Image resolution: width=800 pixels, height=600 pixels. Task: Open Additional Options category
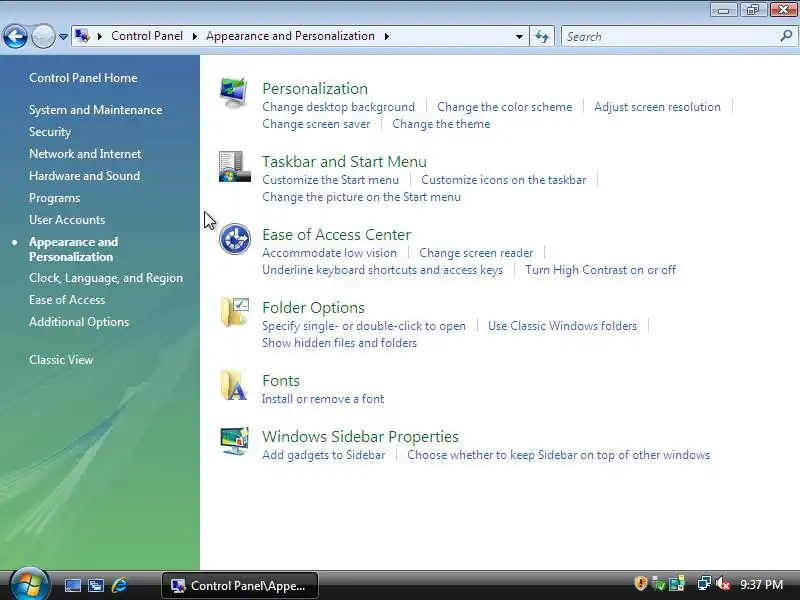[79, 322]
